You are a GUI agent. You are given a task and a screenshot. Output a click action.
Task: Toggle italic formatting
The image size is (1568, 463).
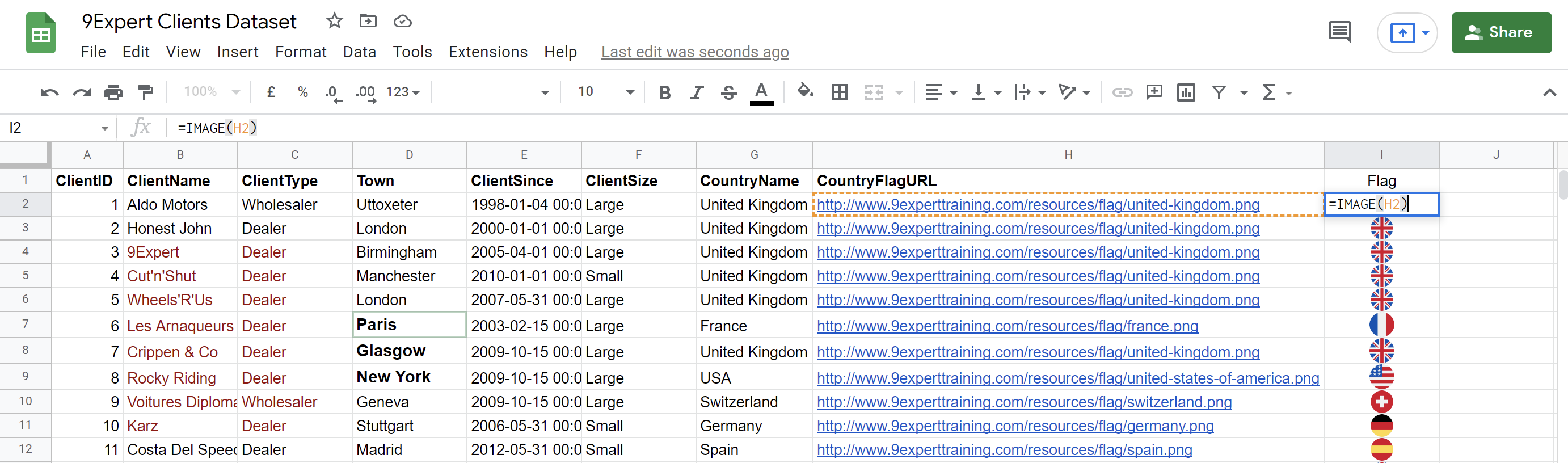click(x=696, y=92)
